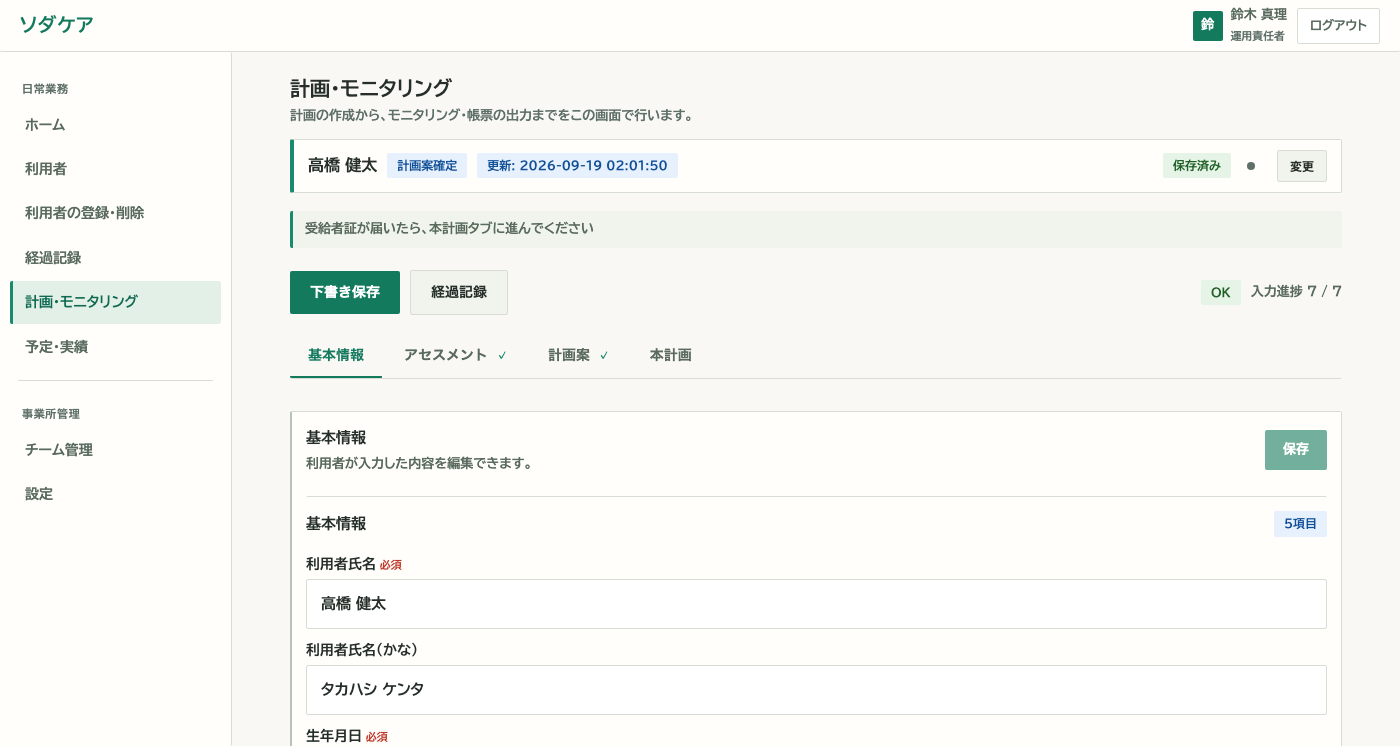Click the ソダケア logo
Image resolution: width=1400 pixels, height=746 pixels.
coord(56,25)
